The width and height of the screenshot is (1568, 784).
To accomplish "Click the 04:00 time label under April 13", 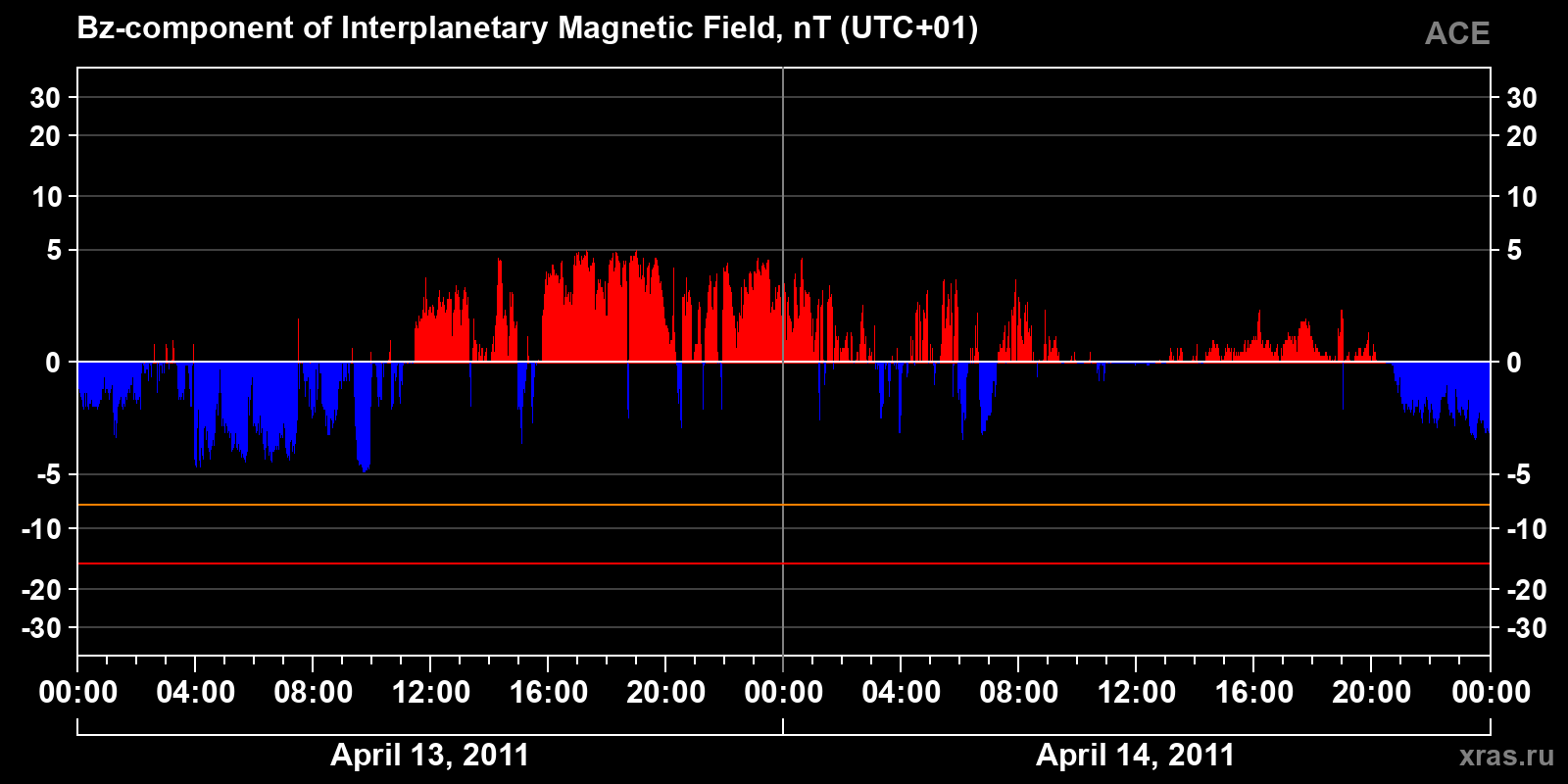I will [195, 692].
